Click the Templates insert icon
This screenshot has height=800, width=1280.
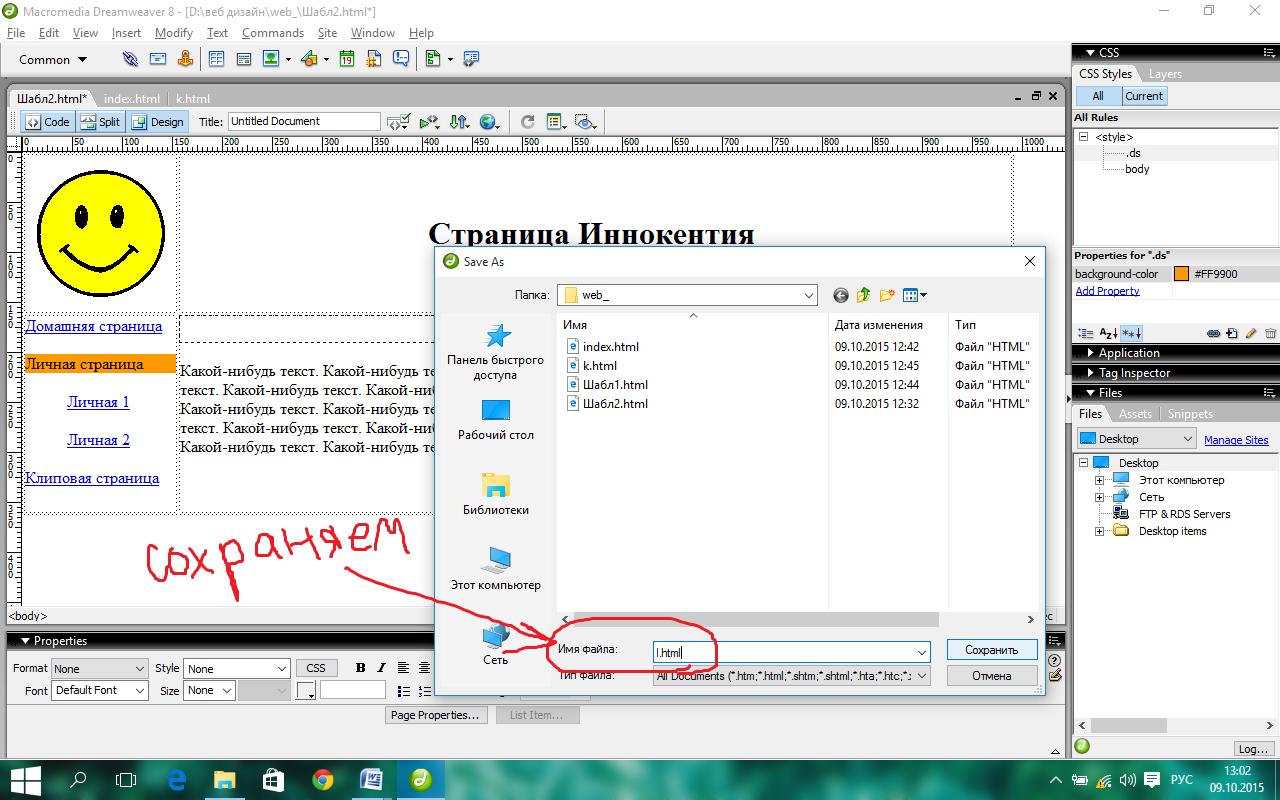tap(433, 60)
